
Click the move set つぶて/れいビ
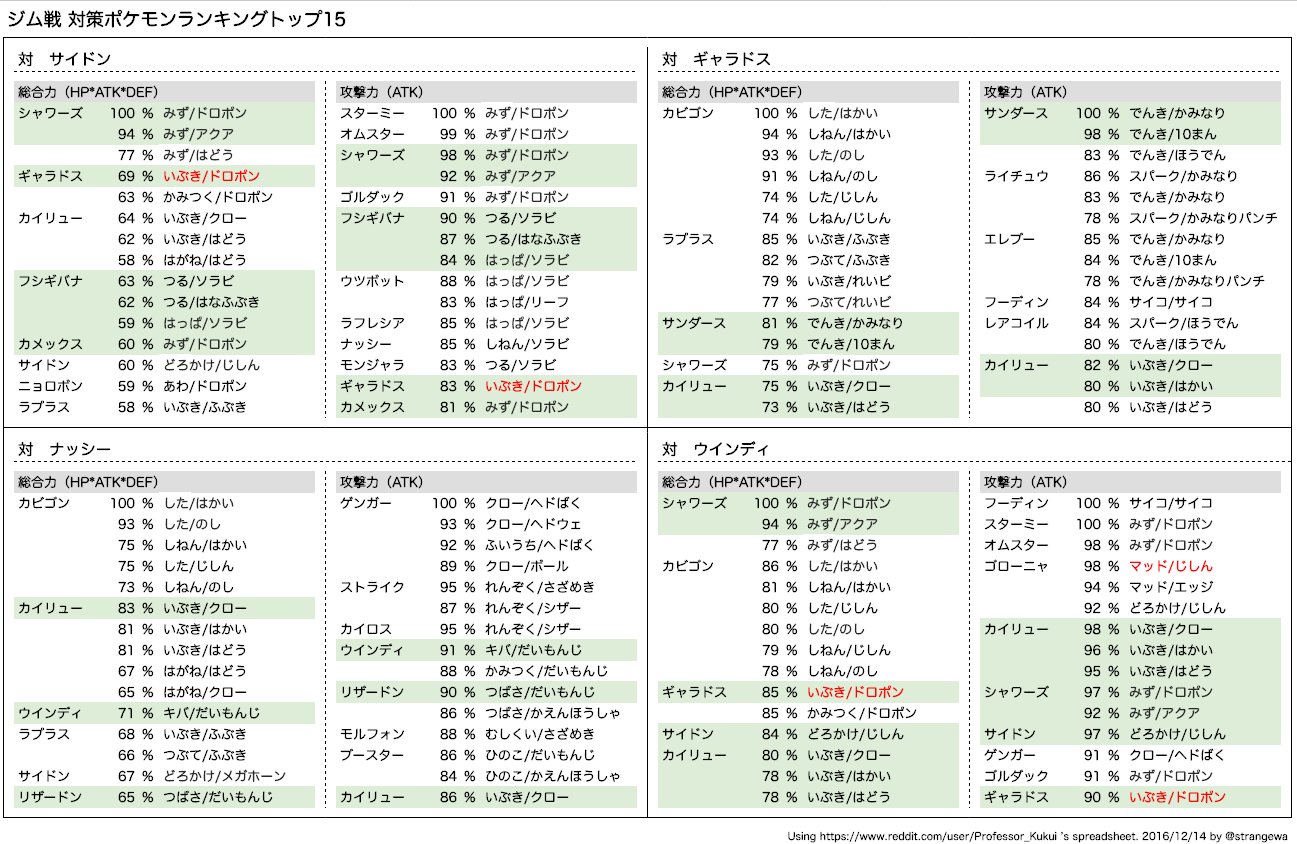849,302
